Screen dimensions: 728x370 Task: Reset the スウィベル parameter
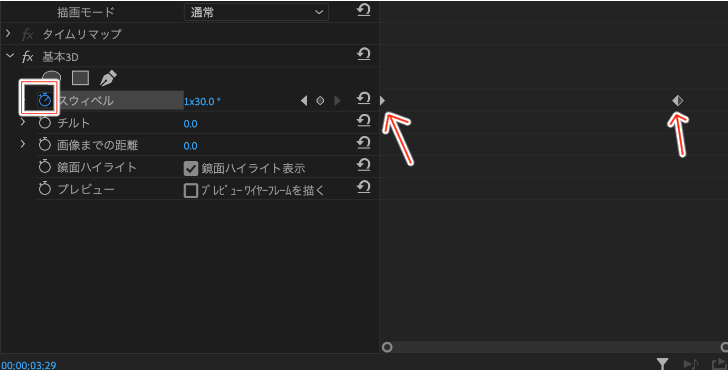364,98
